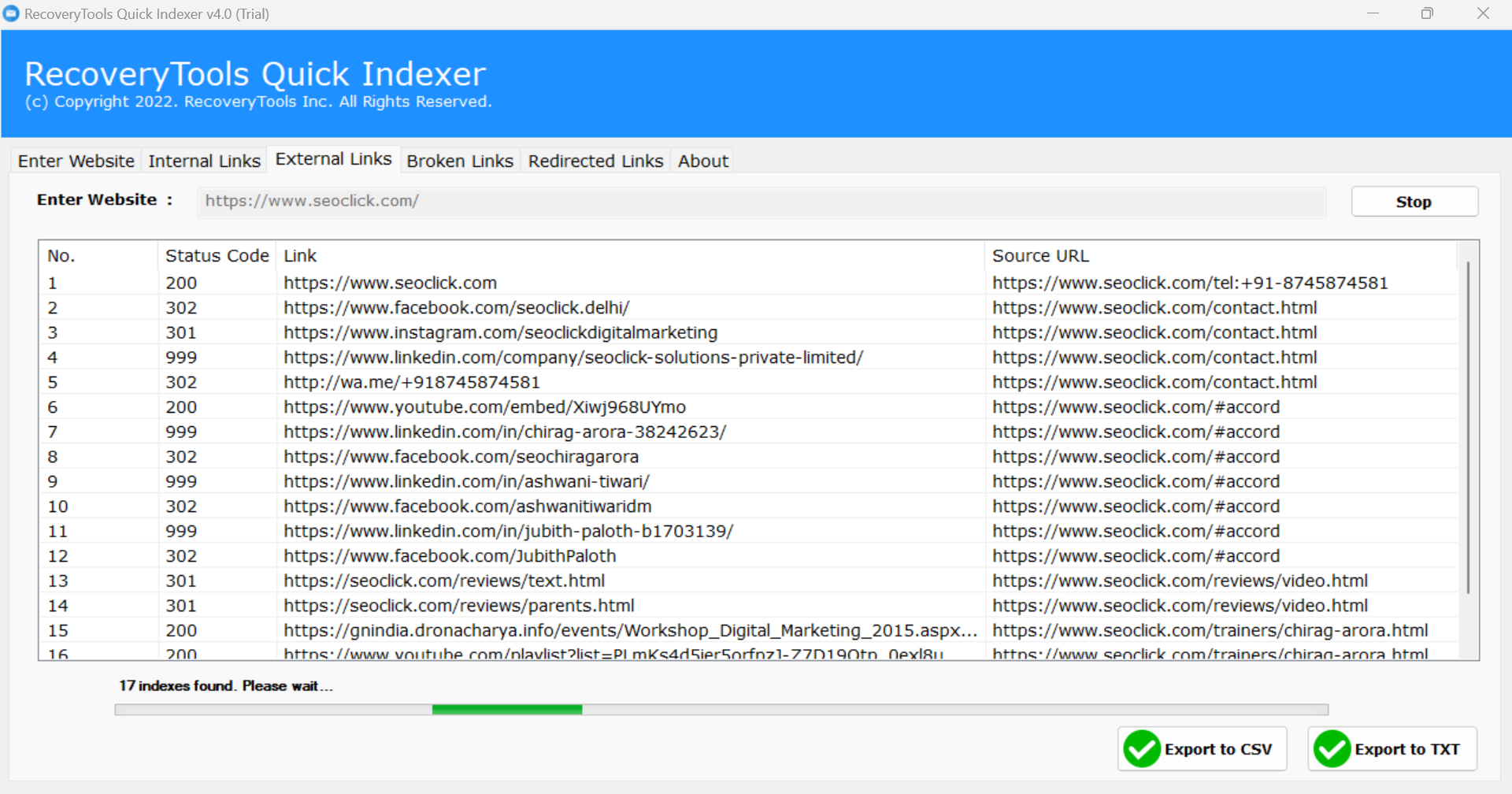Select the http://wa.me/+918745874581 link
The height and width of the screenshot is (794, 1512).
412,382
